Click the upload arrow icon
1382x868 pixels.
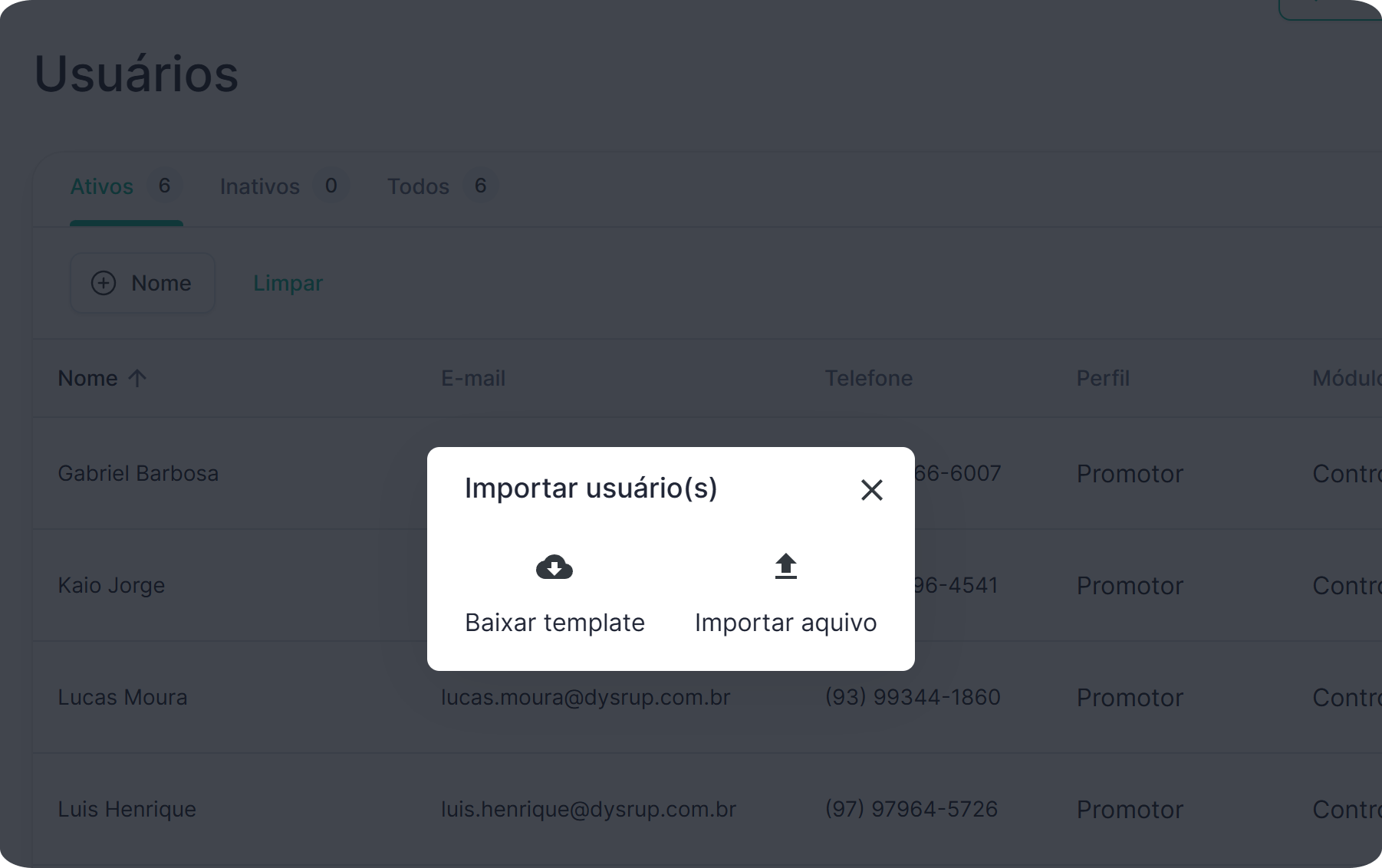click(x=786, y=567)
